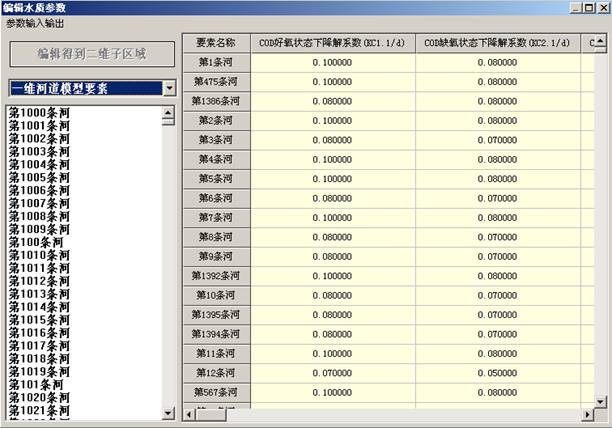Expand the 一维河道模型要素 dropdown

click(x=168, y=89)
